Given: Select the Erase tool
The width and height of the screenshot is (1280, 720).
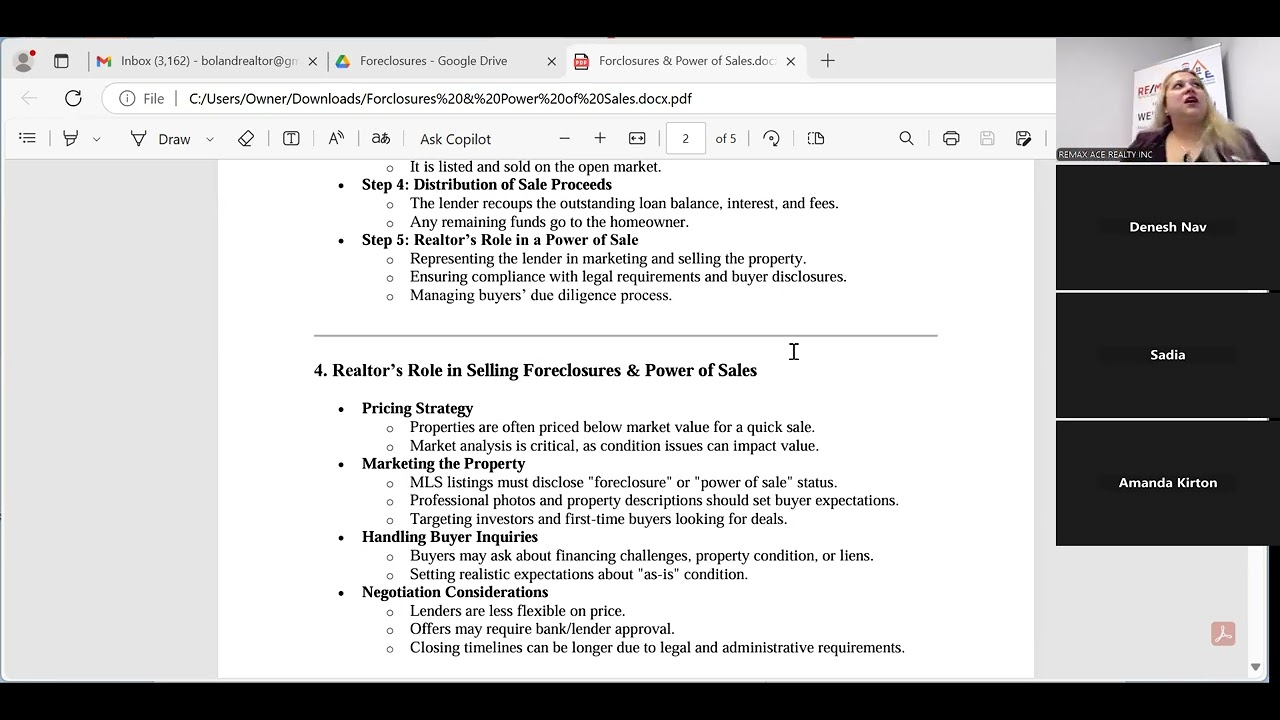Looking at the screenshot, I should [246, 138].
